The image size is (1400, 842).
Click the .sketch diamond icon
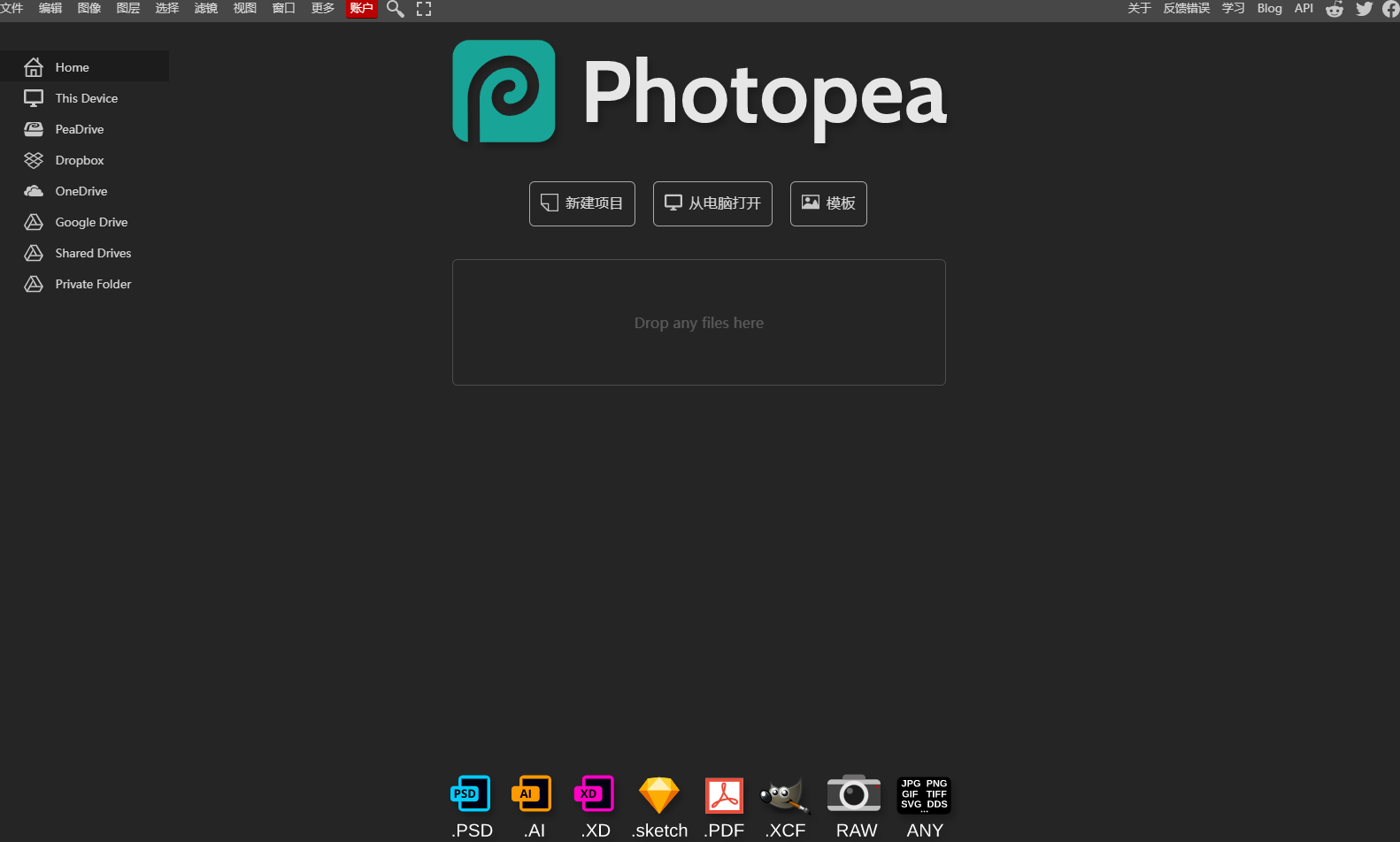[659, 794]
